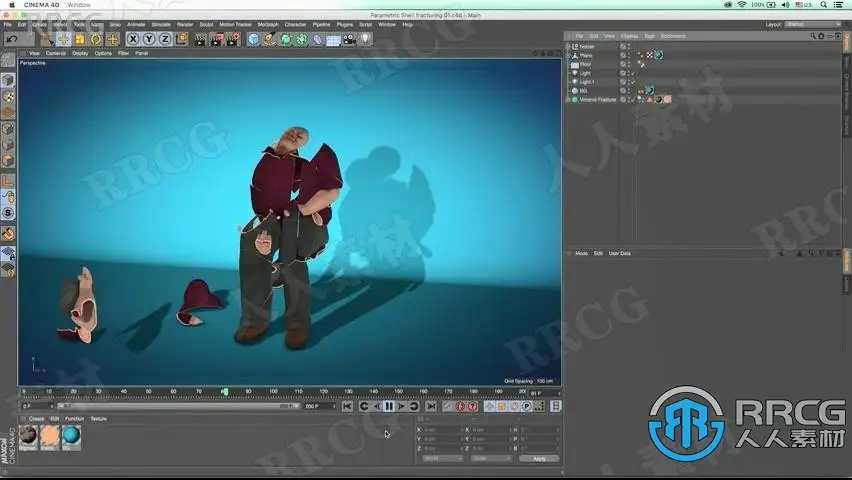Viewport: 852px width, 480px height.
Task: Open the Layout dropdown at top right
Action: (x=812, y=24)
